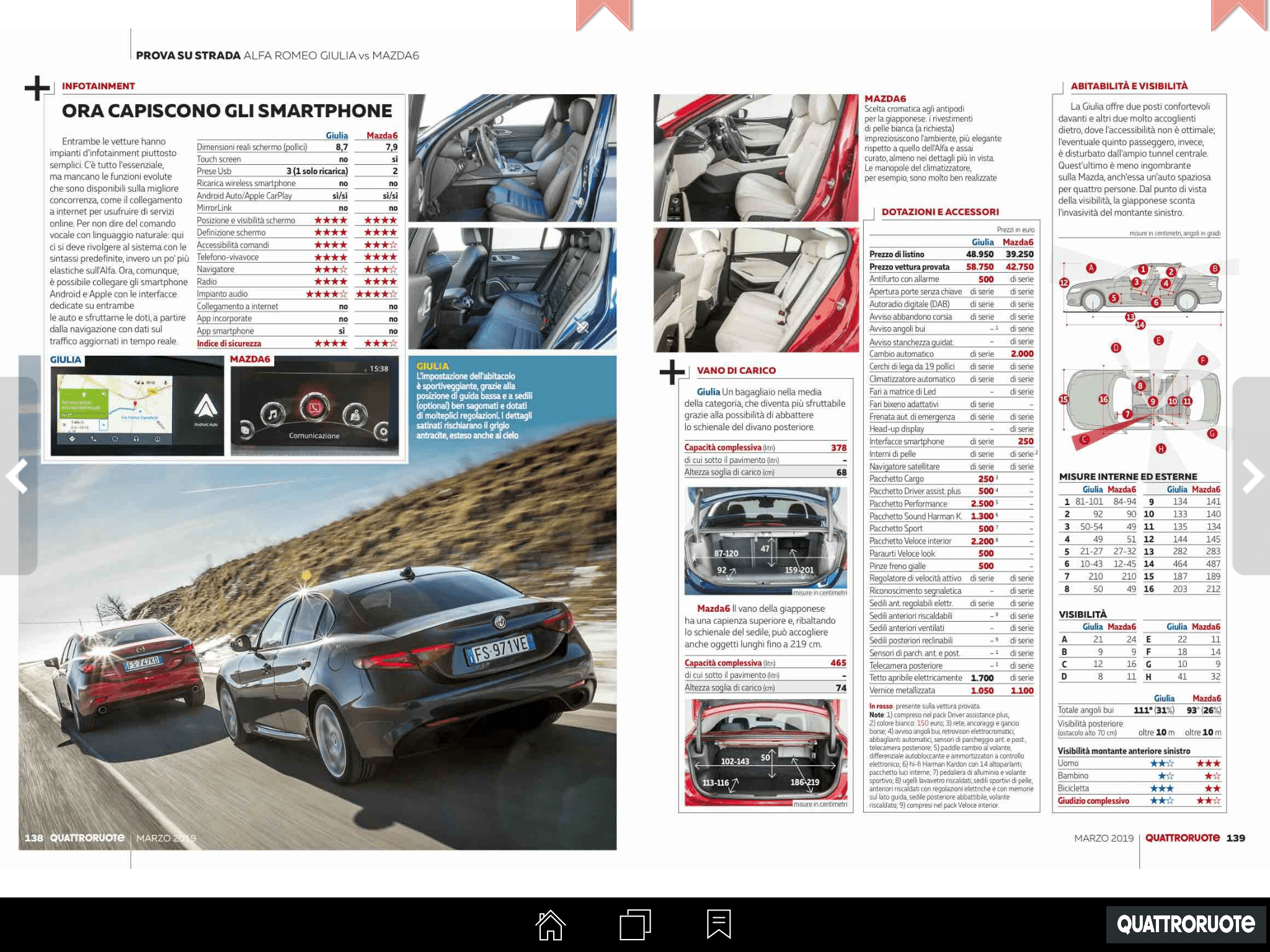Open the bookmarks list icon in bottom bar
1270x952 pixels.
click(x=719, y=925)
